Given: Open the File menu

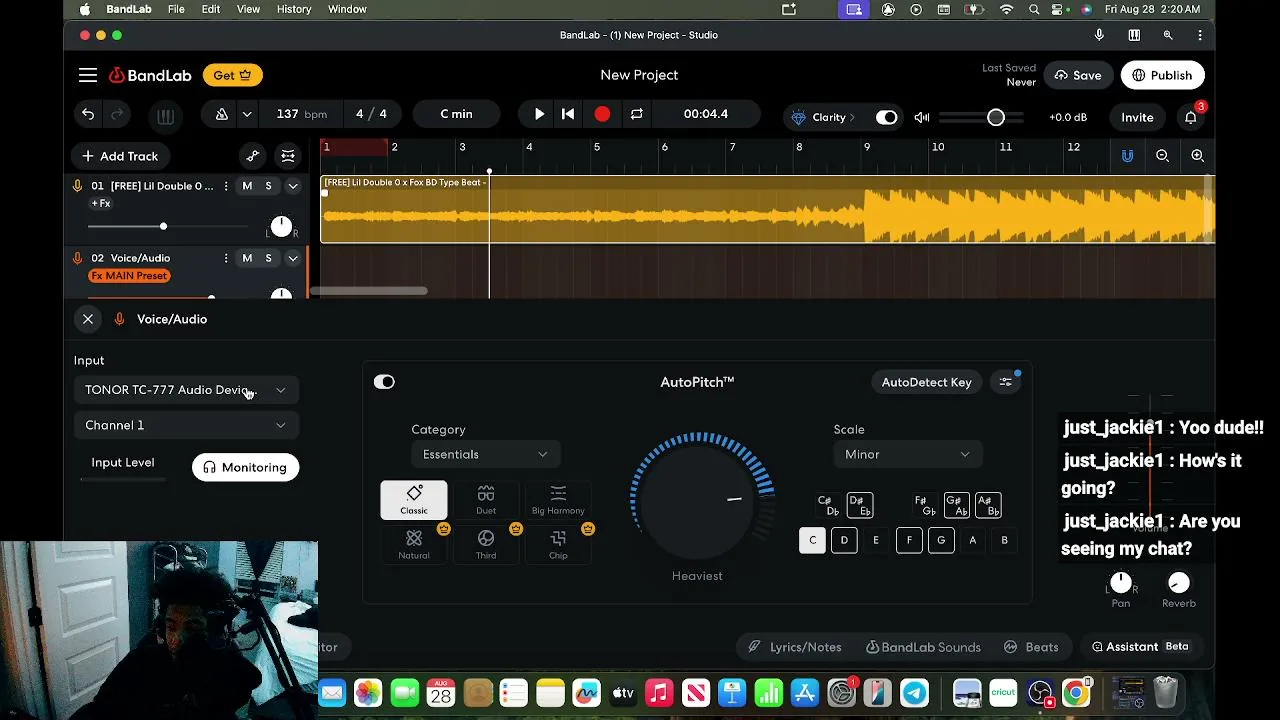Looking at the screenshot, I should coord(176,9).
